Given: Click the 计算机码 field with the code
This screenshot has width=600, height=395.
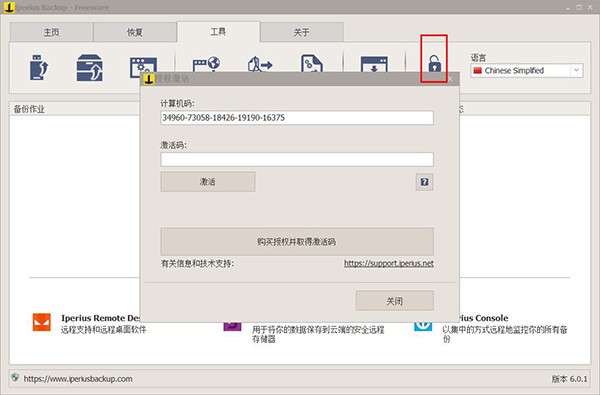Looking at the screenshot, I should pyautogui.click(x=297, y=118).
